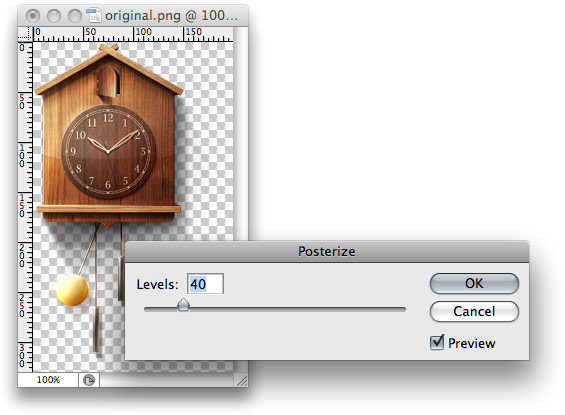Click the clock face on the canvas
The height and width of the screenshot is (415, 565).
pyautogui.click(x=108, y=152)
